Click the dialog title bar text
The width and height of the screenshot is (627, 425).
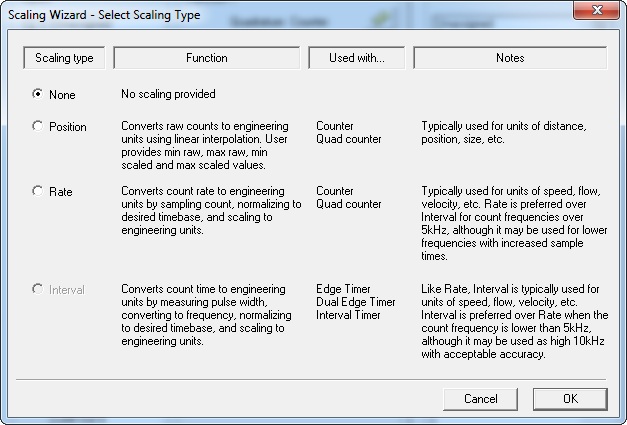click(104, 15)
